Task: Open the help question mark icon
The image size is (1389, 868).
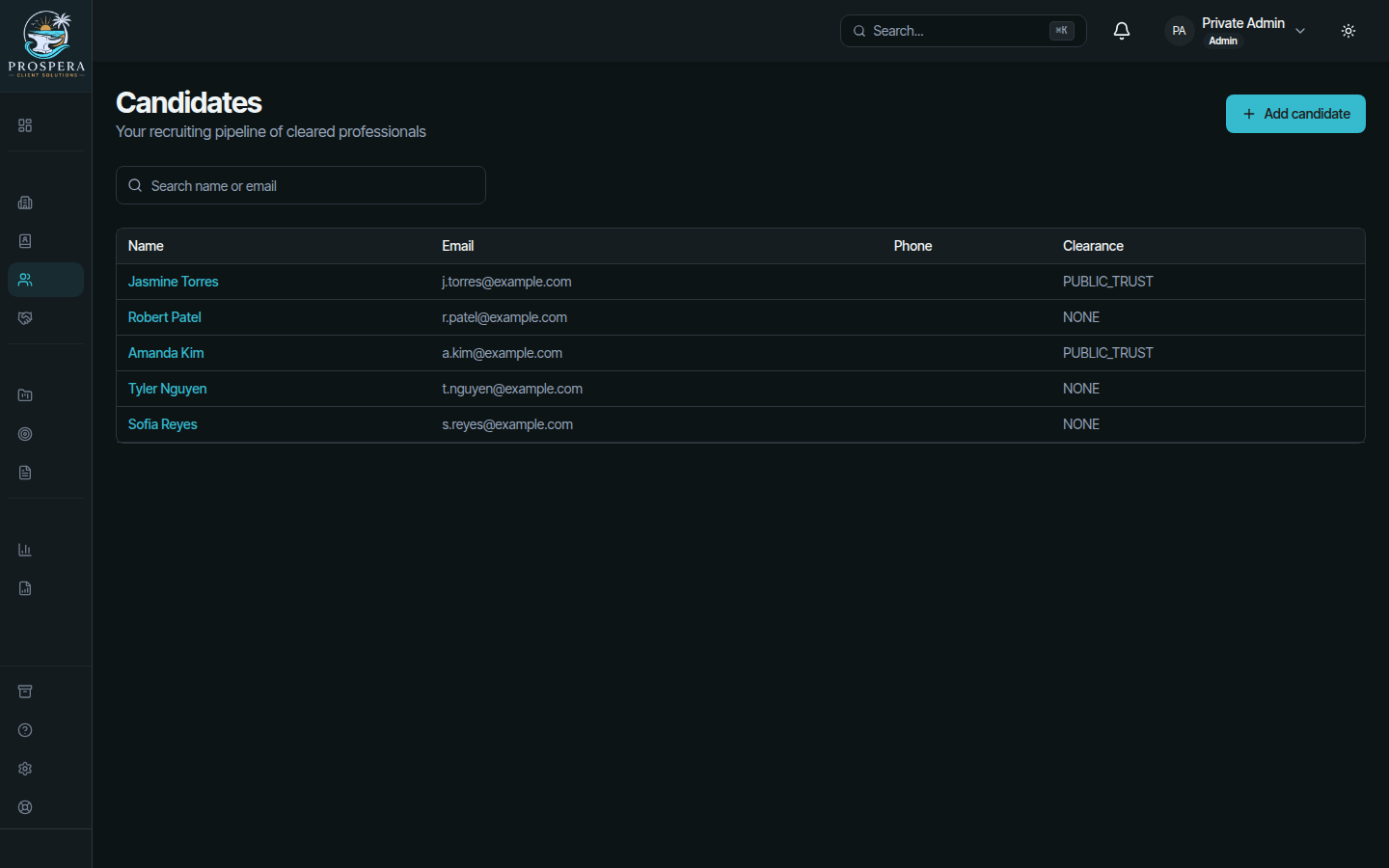Action: pos(25,730)
